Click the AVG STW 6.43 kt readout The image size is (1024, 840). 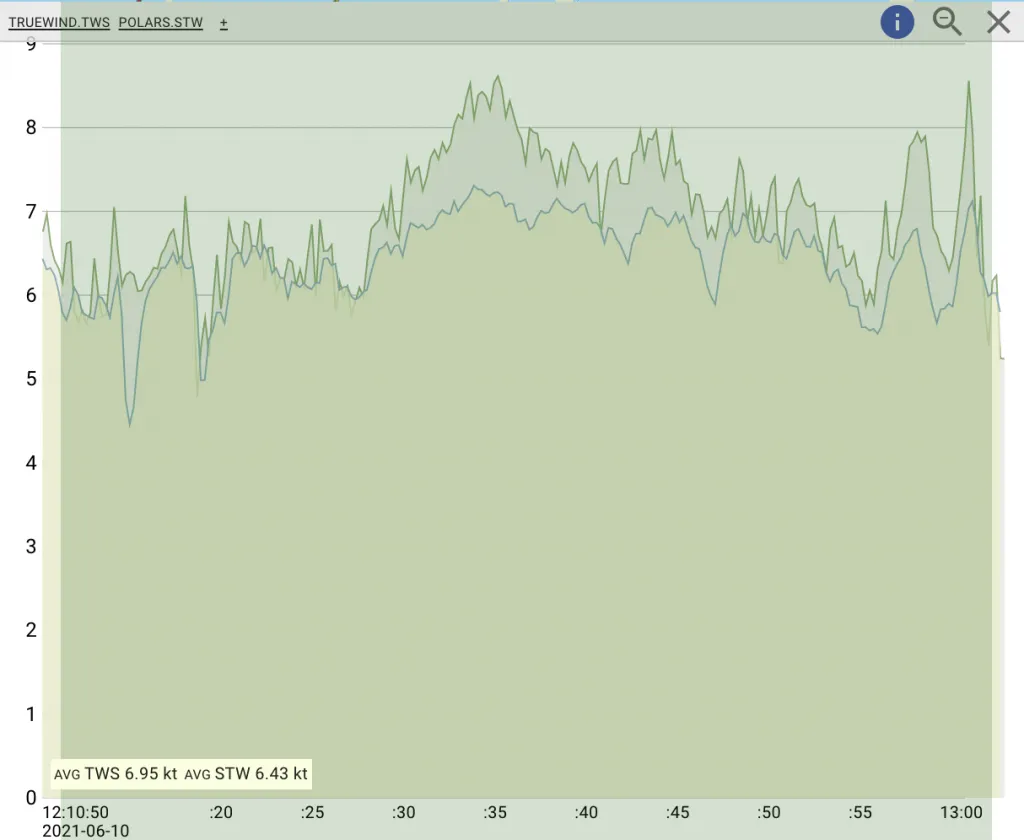[246, 773]
